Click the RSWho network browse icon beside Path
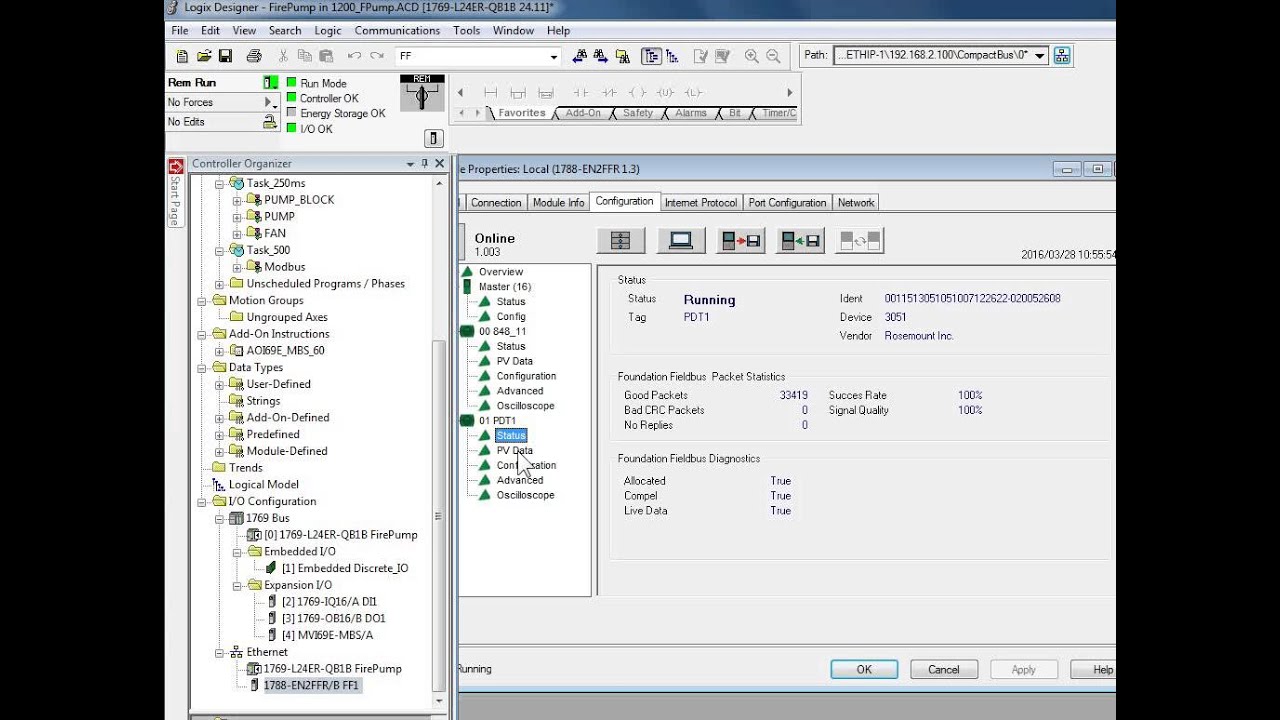 (1062, 55)
